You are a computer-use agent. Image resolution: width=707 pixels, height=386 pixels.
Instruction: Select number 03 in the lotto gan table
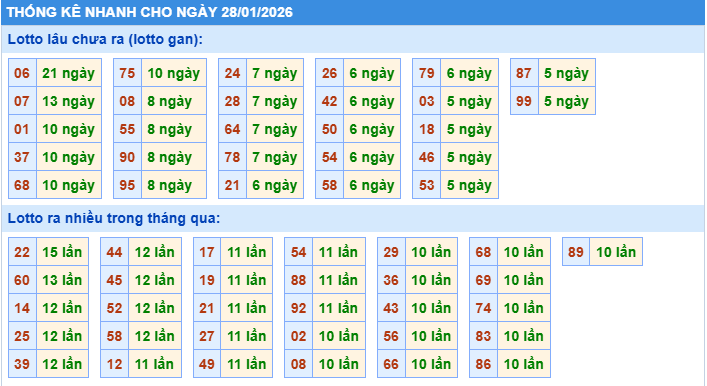(427, 101)
